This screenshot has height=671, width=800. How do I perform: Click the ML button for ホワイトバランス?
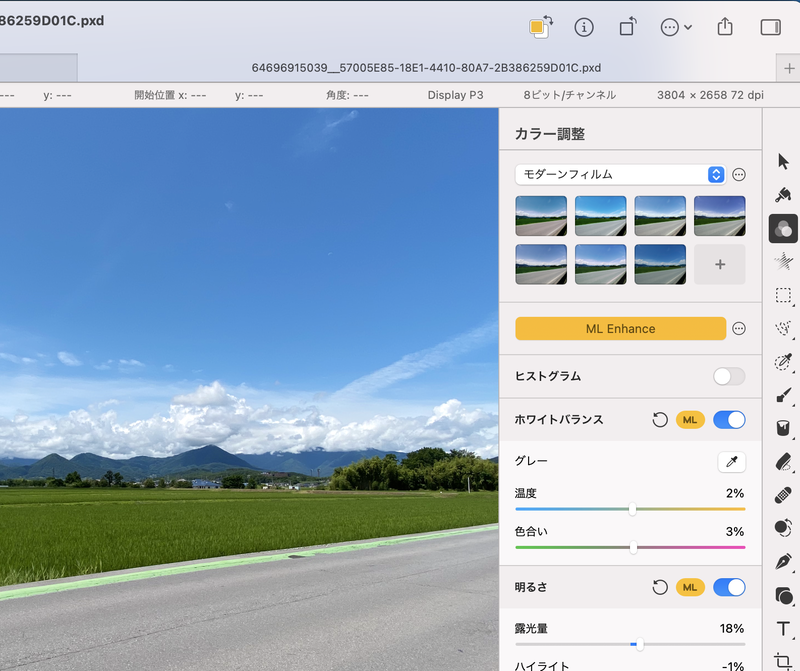(x=690, y=420)
